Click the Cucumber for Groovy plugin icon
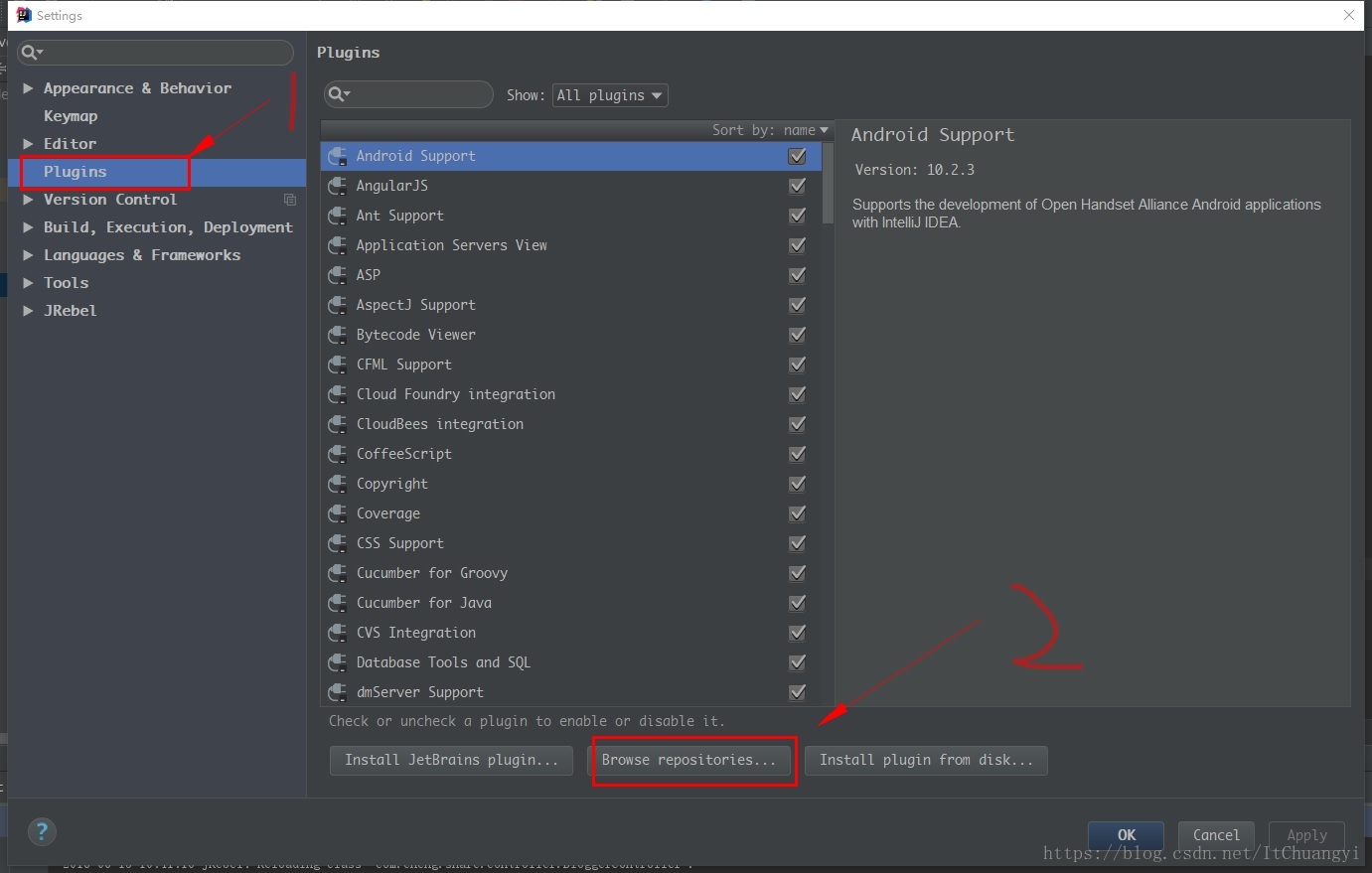This screenshot has width=1372, height=873. [x=338, y=573]
